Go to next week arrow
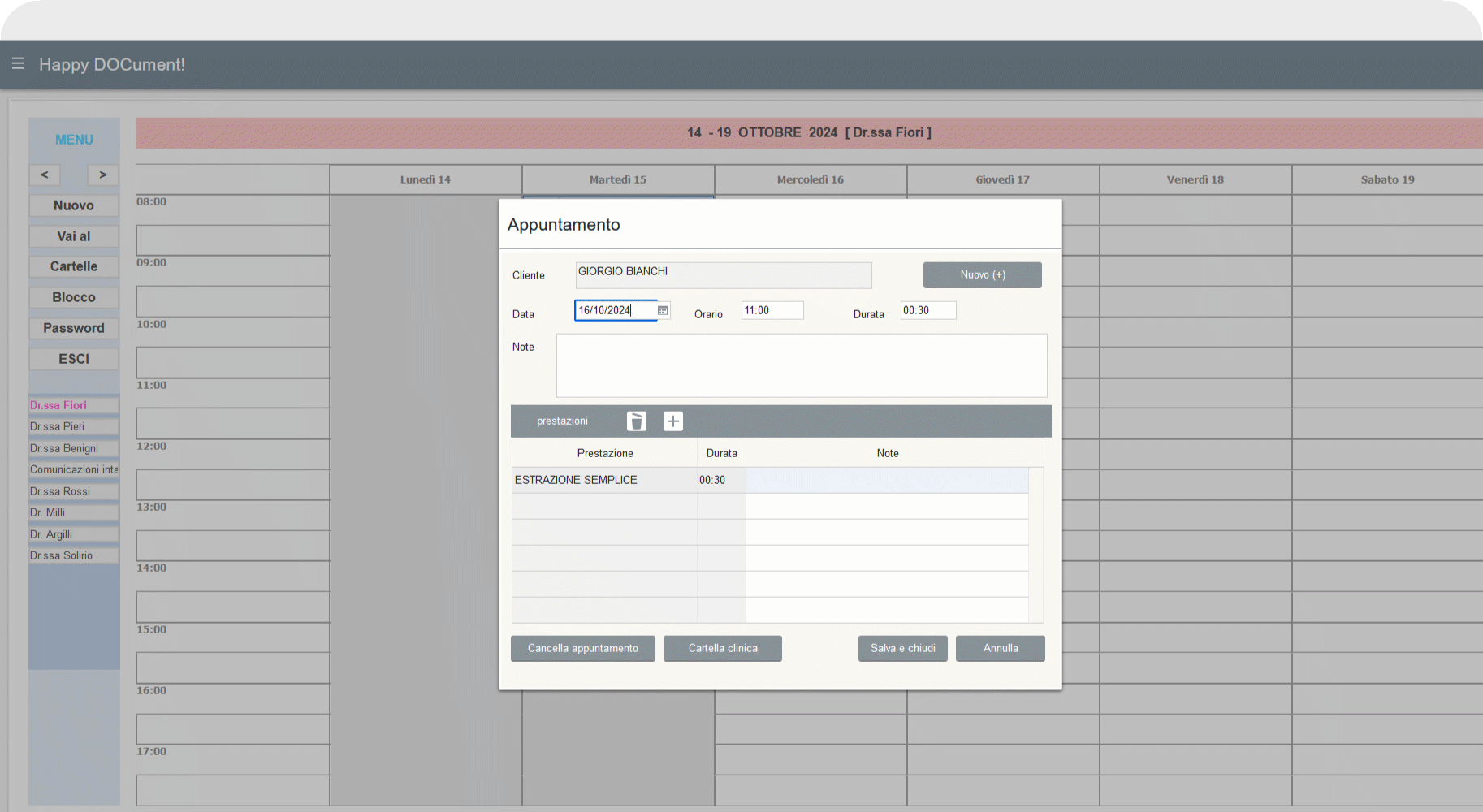This screenshot has height=812, width=1483. click(x=103, y=175)
